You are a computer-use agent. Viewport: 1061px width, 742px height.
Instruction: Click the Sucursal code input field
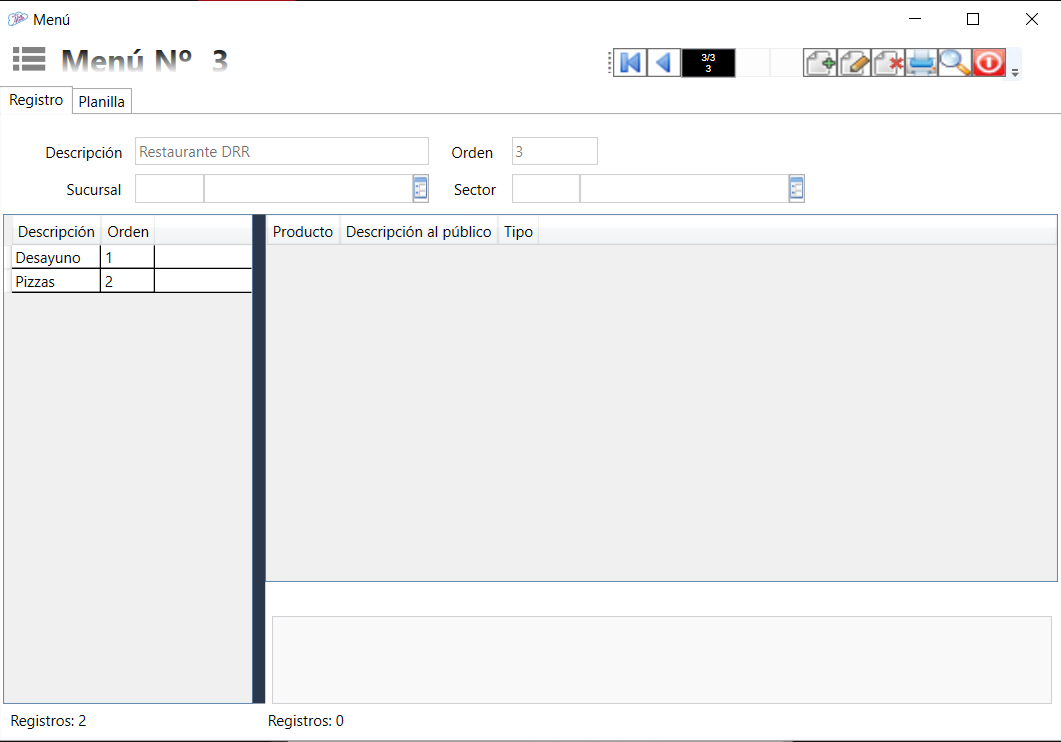coord(169,188)
